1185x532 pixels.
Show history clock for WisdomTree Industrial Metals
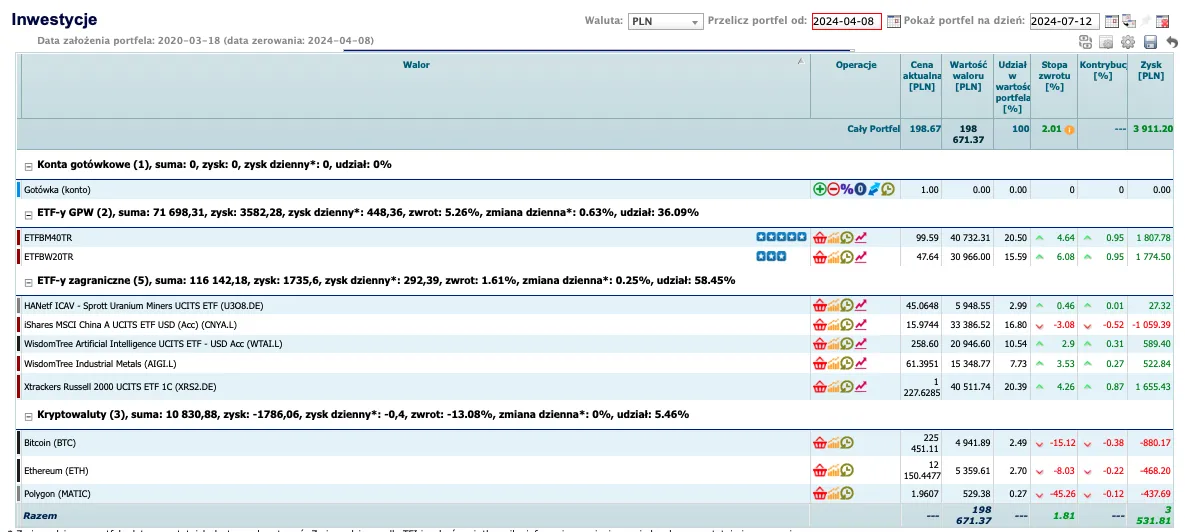(x=846, y=363)
